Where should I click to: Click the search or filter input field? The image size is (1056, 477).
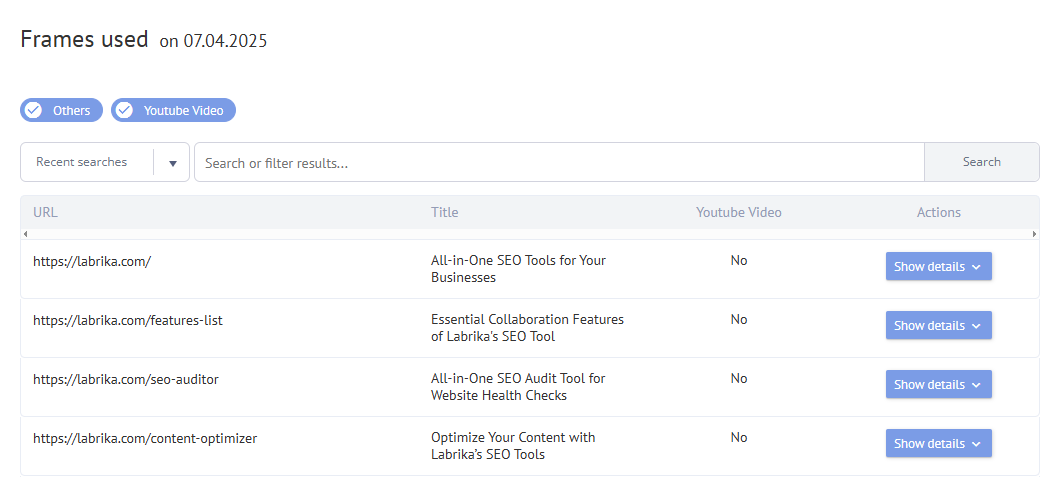click(x=558, y=163)
